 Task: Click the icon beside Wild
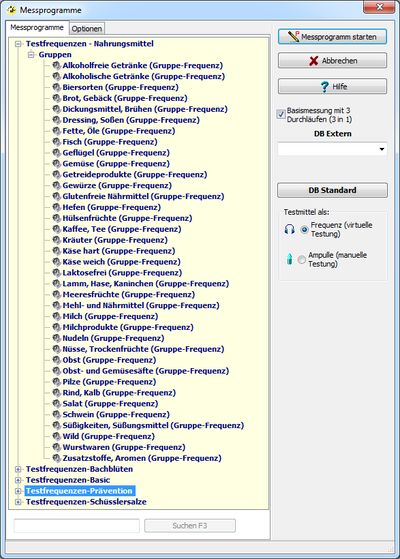coord(56,436)
